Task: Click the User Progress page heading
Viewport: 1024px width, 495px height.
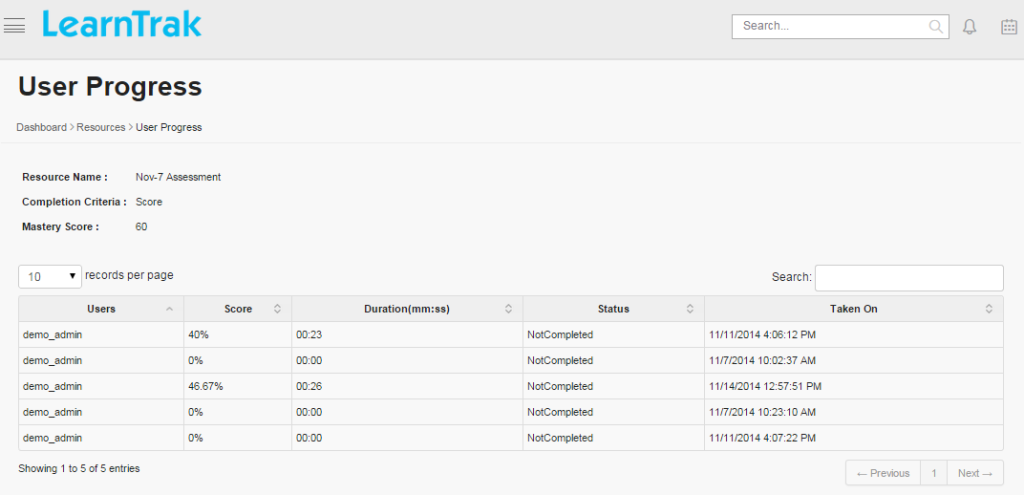Action: [x=110, y=87]
